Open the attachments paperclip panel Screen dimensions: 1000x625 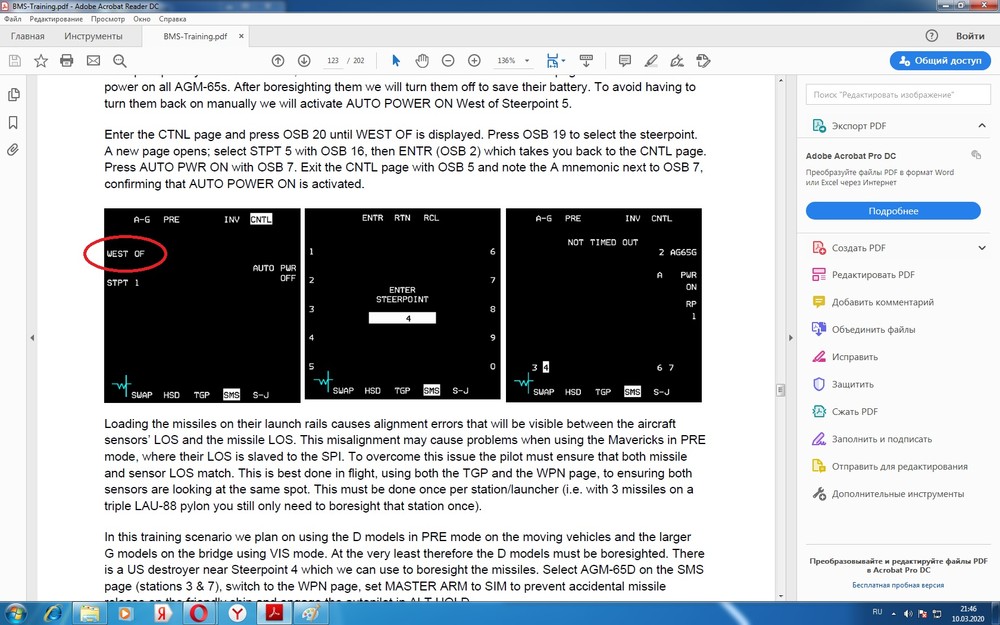click(13, 150)
